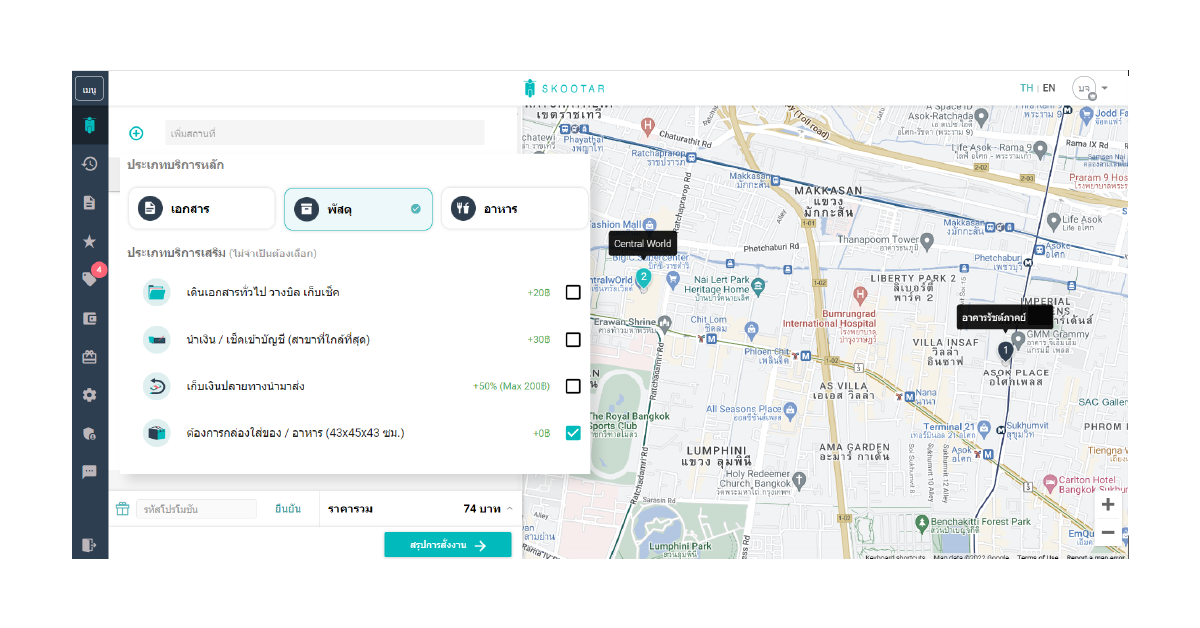
Task: Click the logout icon at sidebar bottom
Action: 89,545
